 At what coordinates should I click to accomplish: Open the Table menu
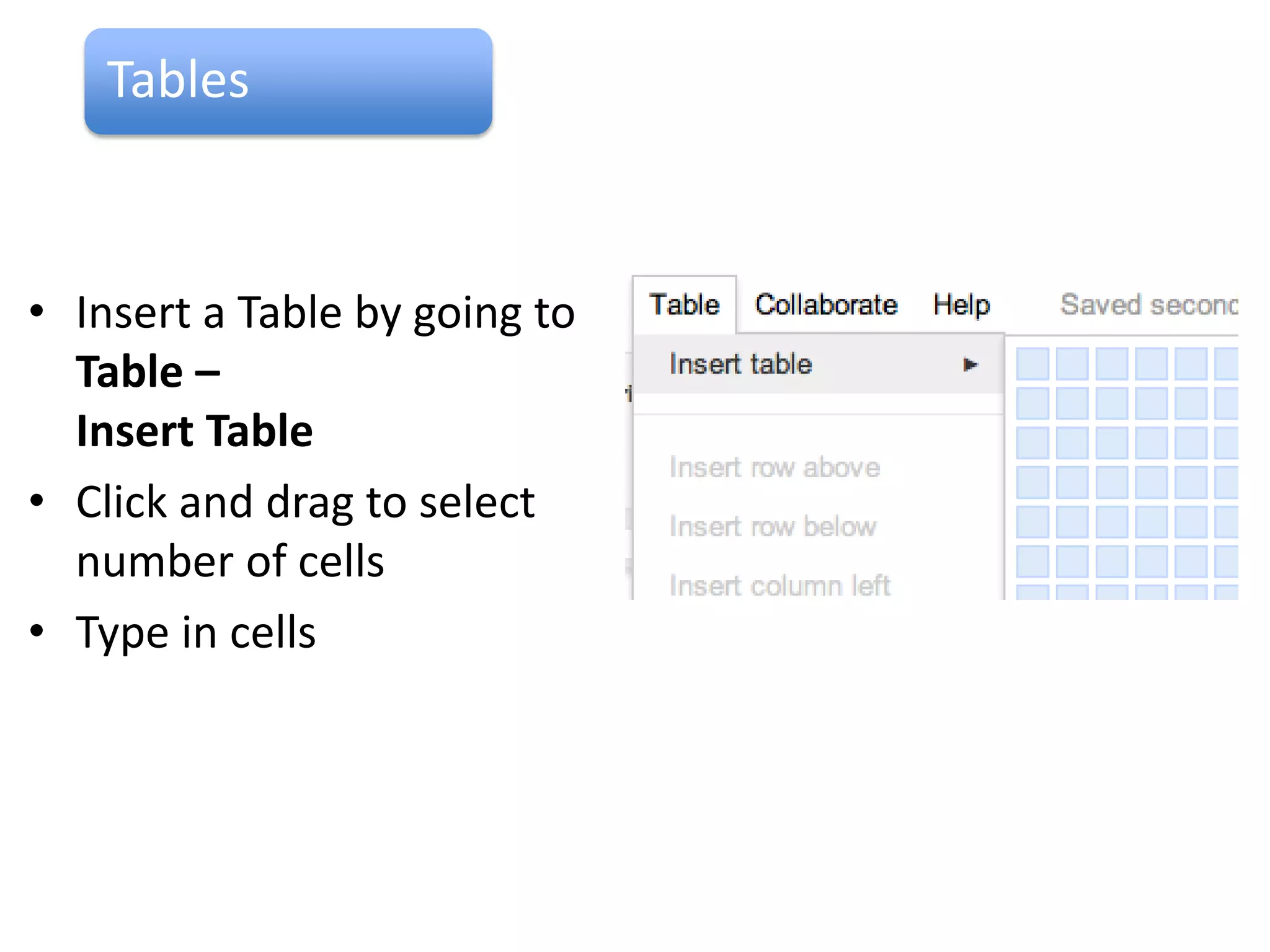pos(684,305)
